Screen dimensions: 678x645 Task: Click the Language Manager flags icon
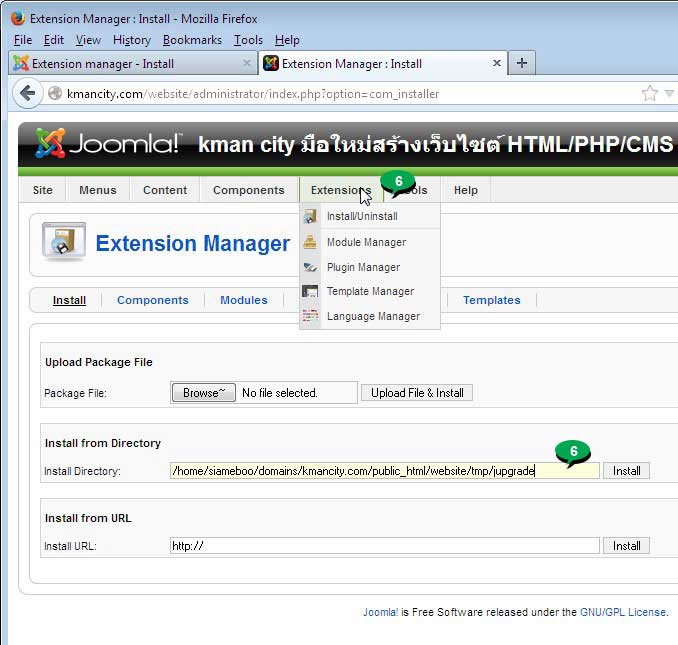310,316
